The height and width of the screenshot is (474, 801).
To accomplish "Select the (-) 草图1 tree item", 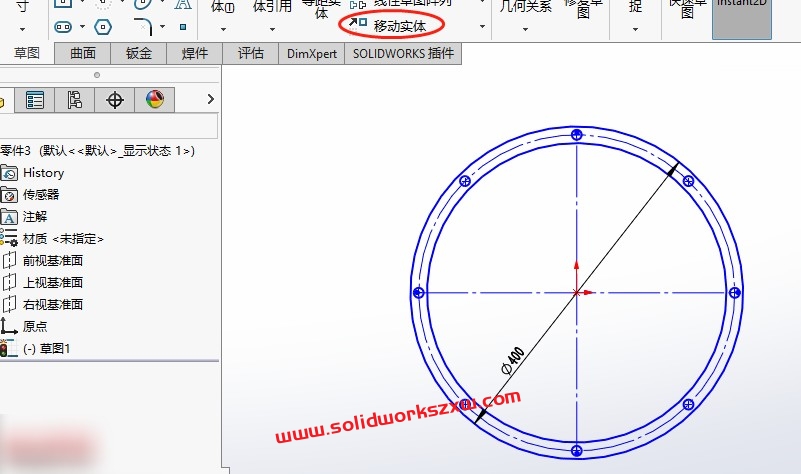I will point(46,349).
